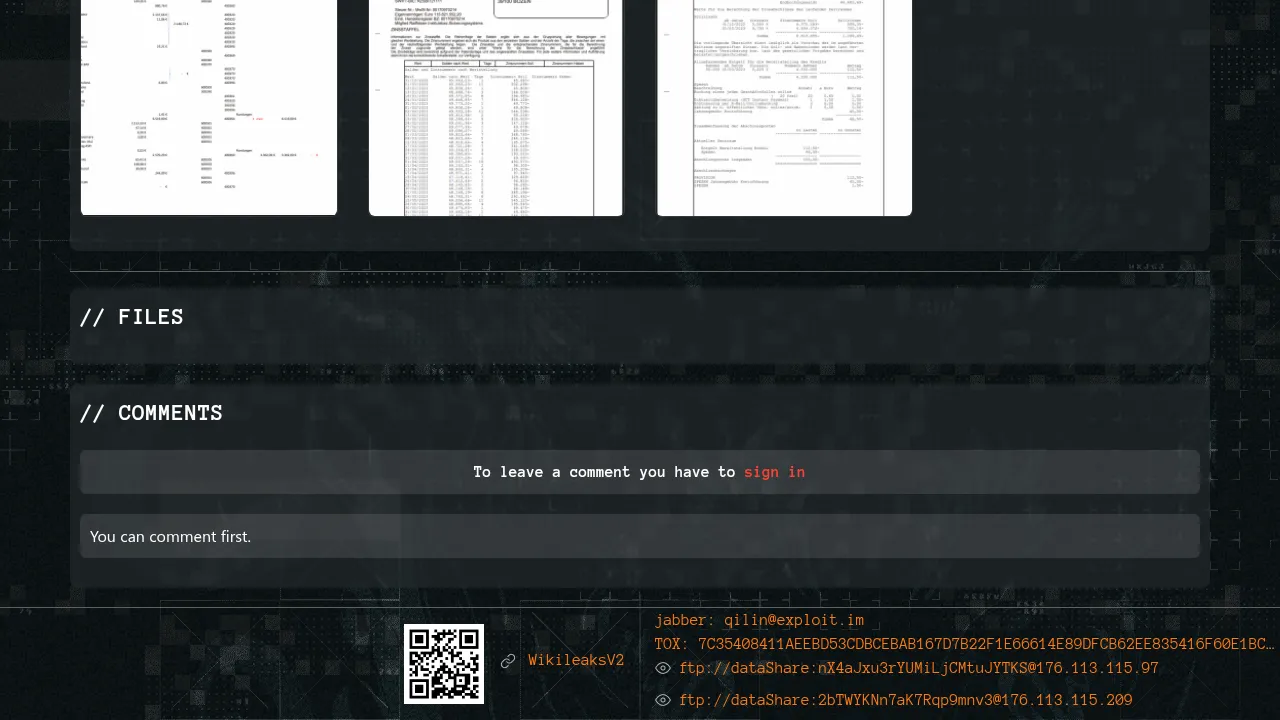Click the // FILES section heading
This screenshot has height=720, width=1280.
[x=132, y=317]
